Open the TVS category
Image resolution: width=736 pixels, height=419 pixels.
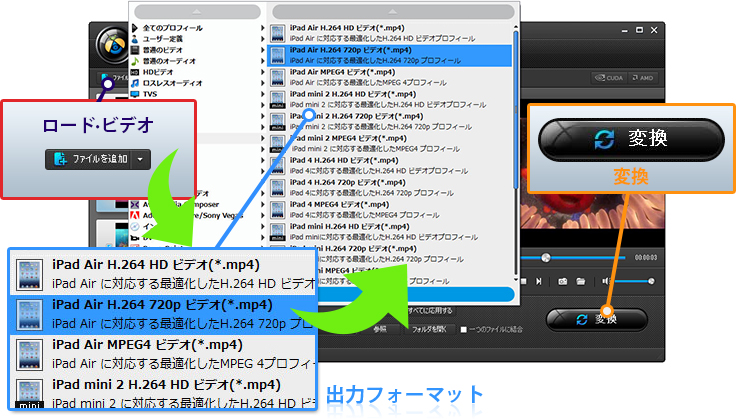pyautogui.click(x=150, y=94)
